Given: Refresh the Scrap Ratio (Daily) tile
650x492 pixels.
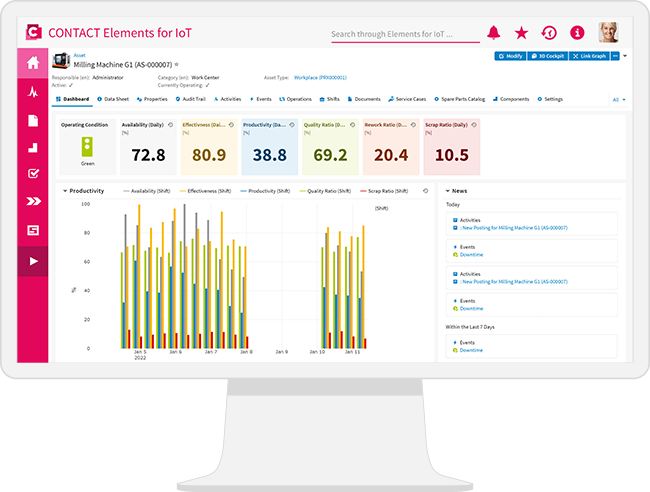Looking at the screenshot, I should click(474, 125).
